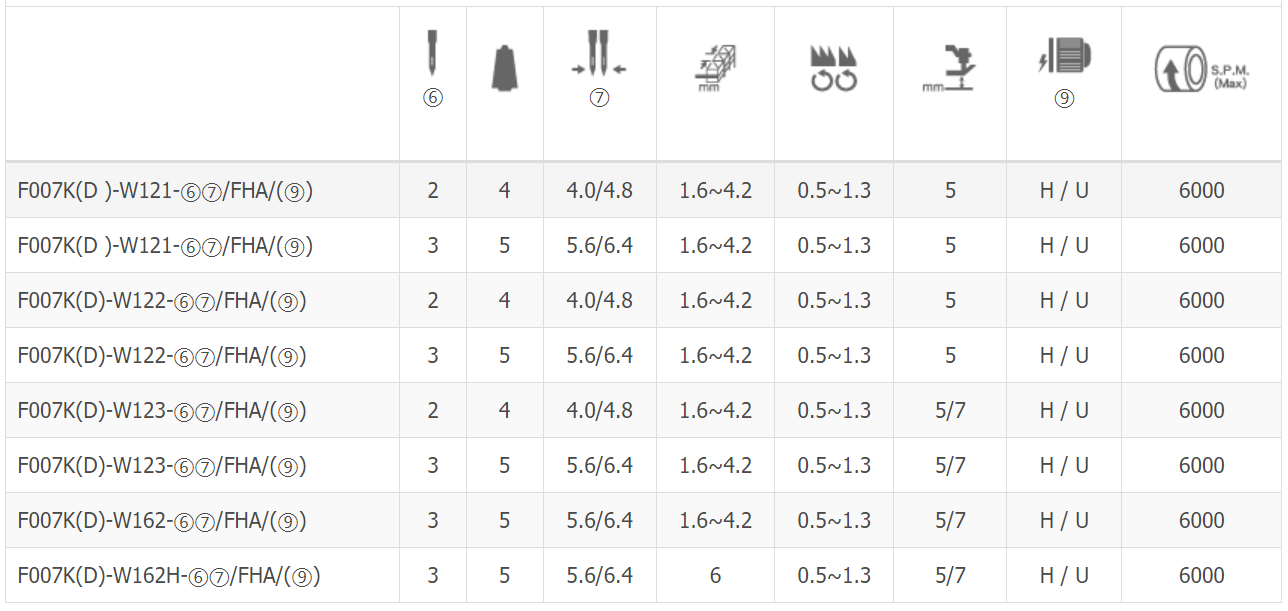The height and width of the screenshot is (611, 1288).
Task: Click H / U cell in W162H row
Action: tap(1064, 575)
